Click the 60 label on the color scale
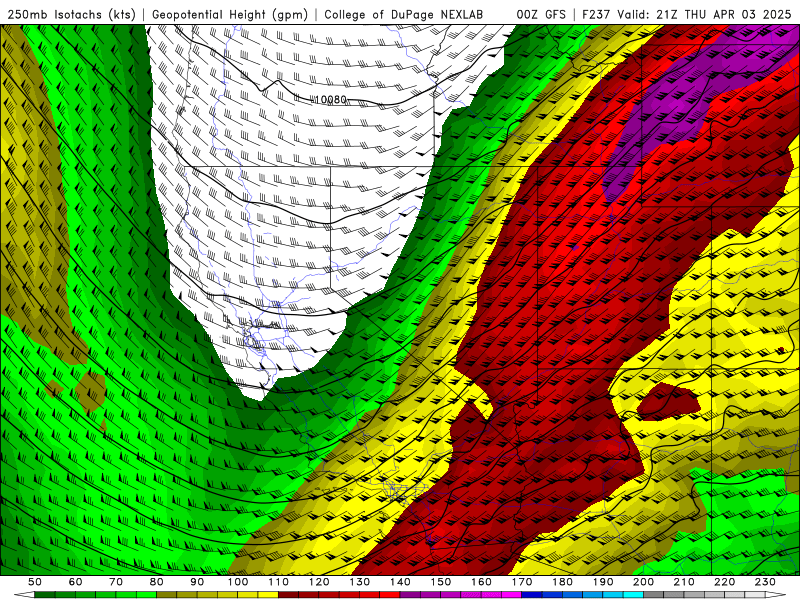This screenshot has height=600, width=800. point(75,582)
